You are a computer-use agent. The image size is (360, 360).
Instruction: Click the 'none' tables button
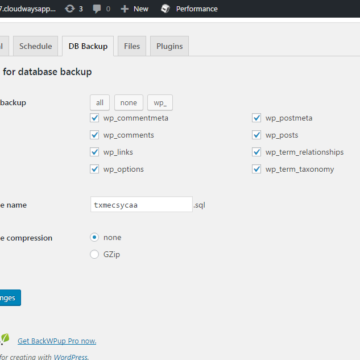(x=129, y=103)
